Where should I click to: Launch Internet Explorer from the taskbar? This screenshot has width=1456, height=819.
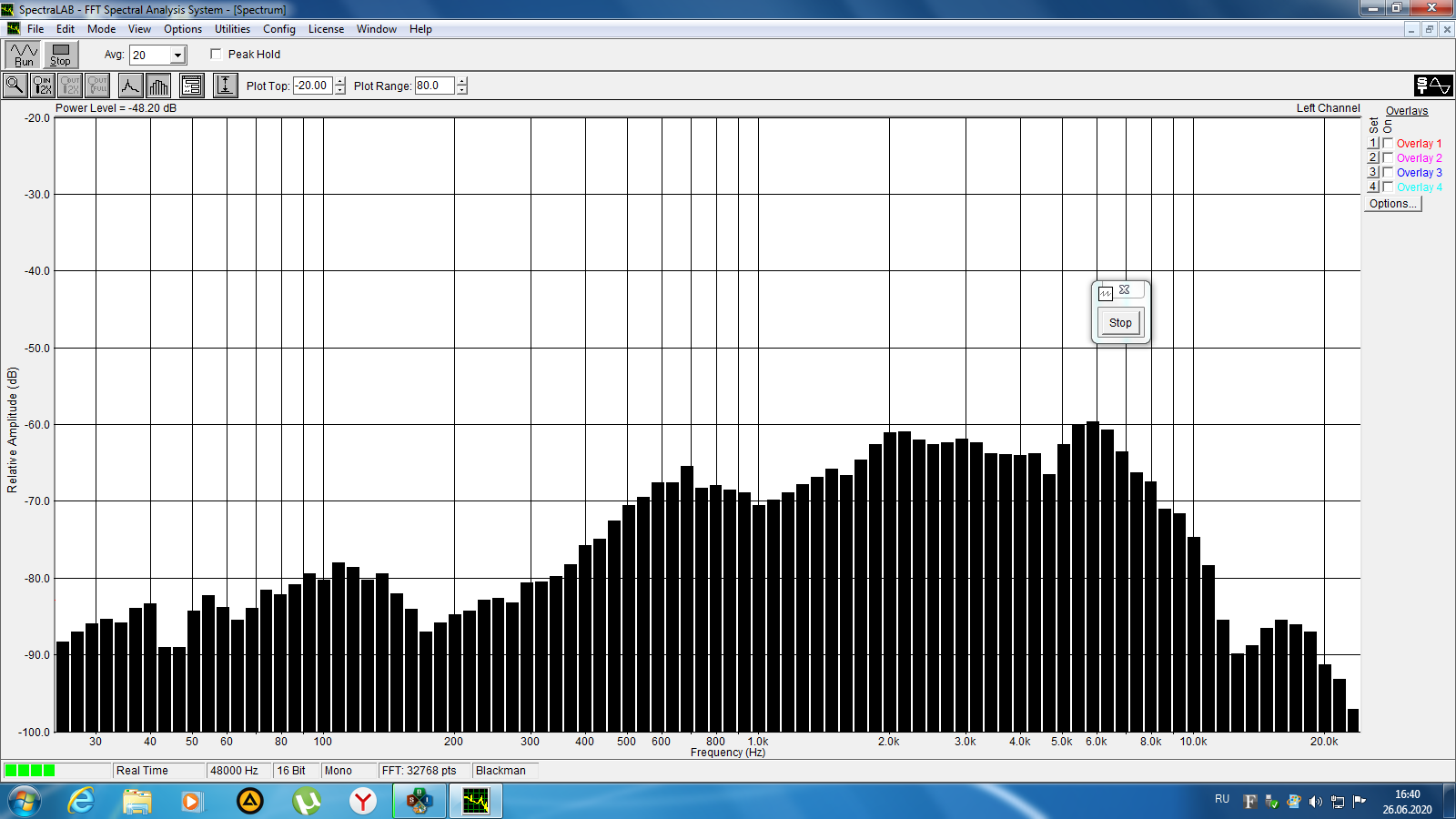[82, 801]
